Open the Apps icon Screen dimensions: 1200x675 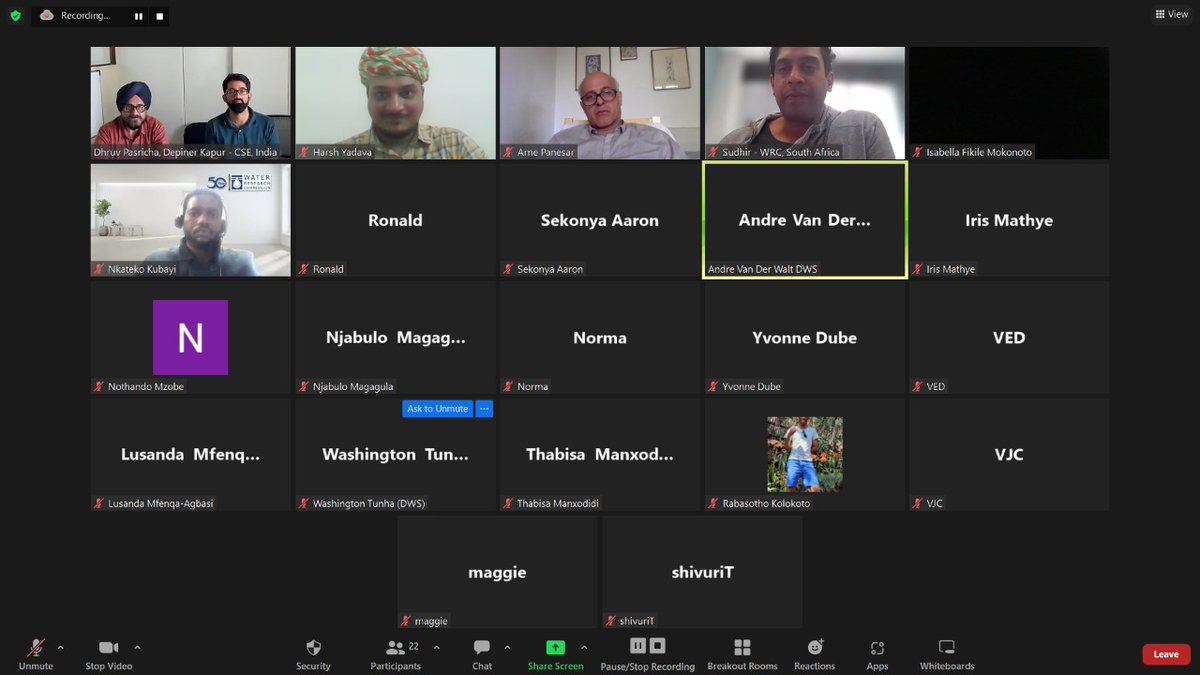coord(877,648)
